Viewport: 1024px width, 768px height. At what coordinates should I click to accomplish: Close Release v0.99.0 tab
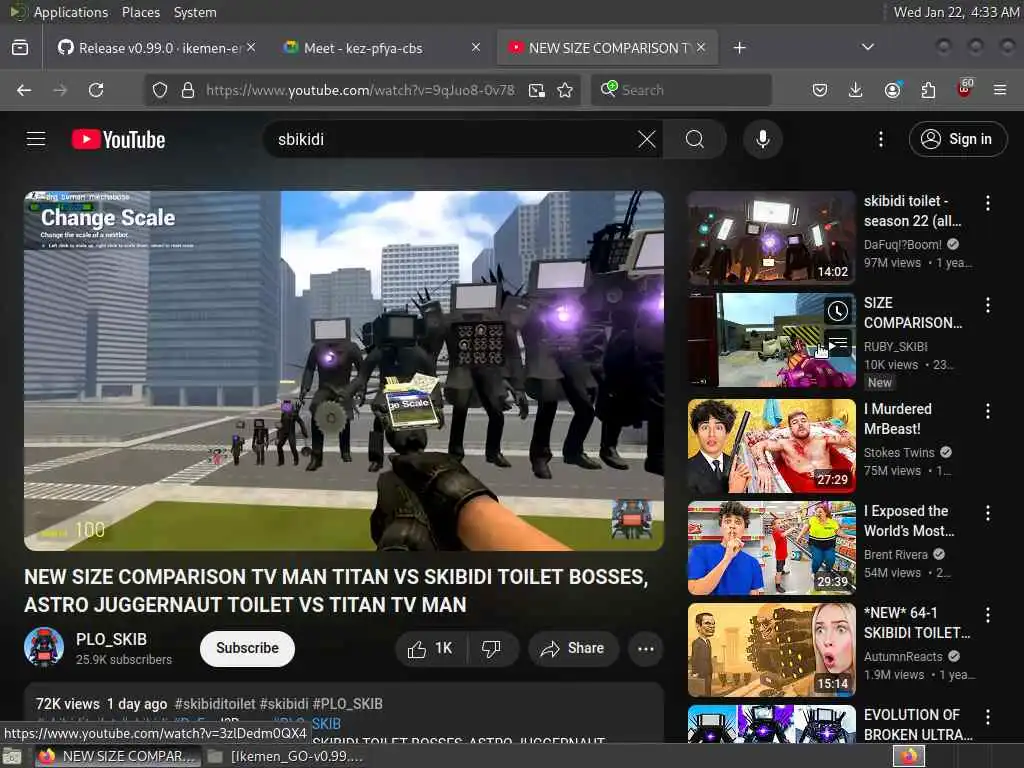(251, 48)
